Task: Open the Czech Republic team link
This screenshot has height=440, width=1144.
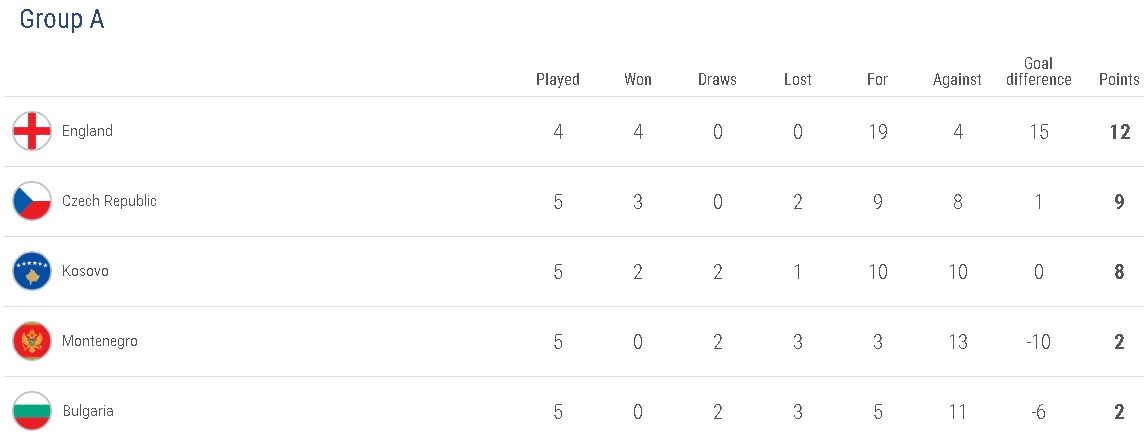Action: click(109, 201)
